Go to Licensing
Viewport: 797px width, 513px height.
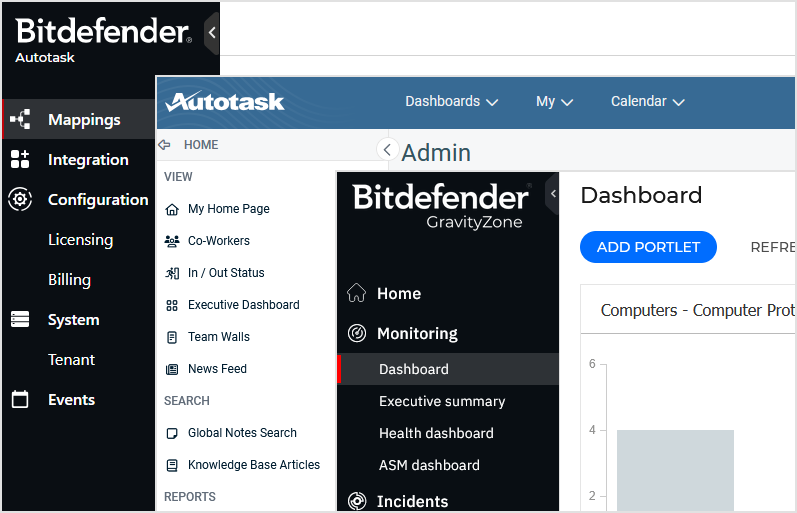tap(81, 239)
